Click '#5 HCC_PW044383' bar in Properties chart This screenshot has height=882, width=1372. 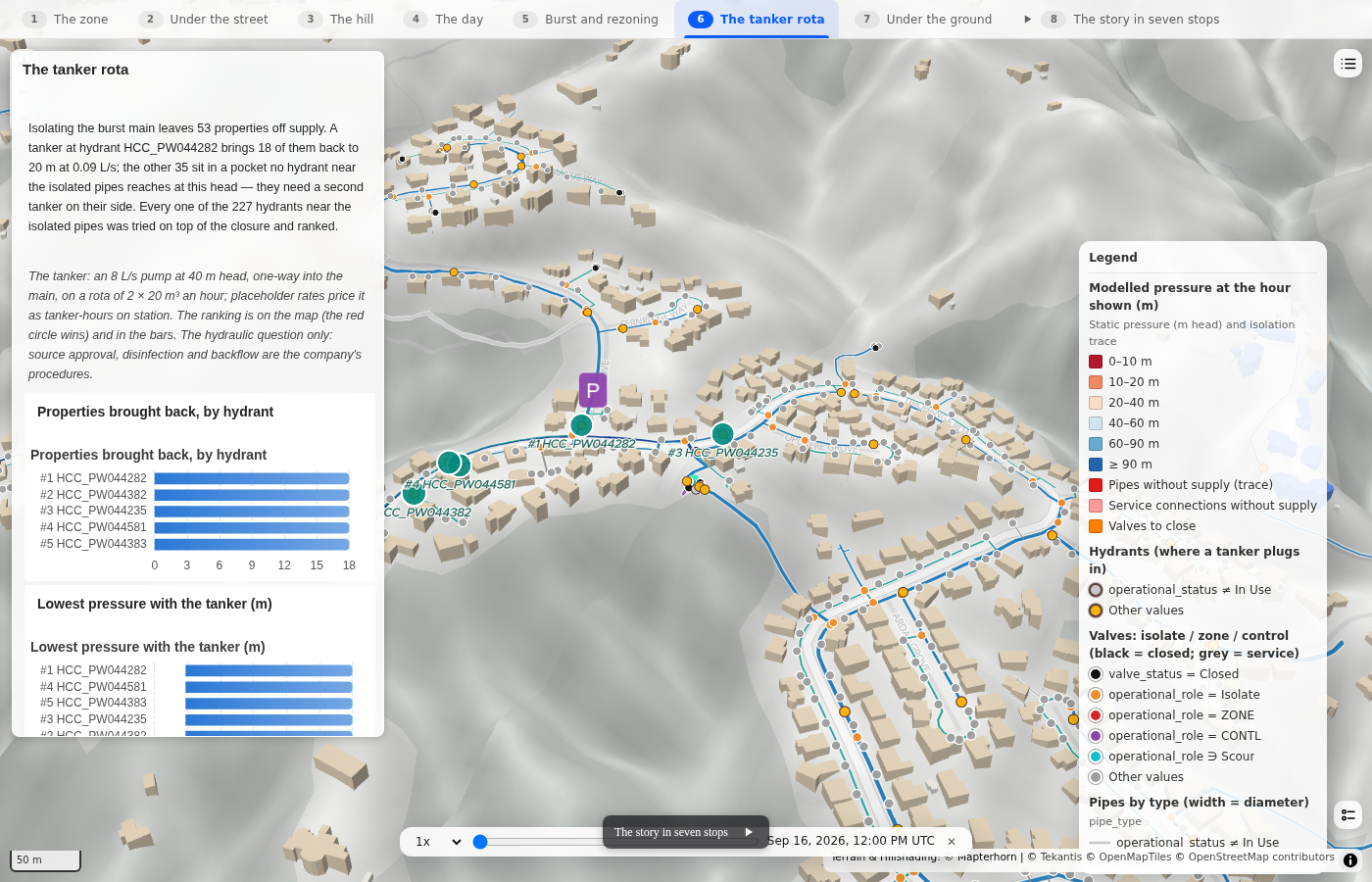(252, 544)
